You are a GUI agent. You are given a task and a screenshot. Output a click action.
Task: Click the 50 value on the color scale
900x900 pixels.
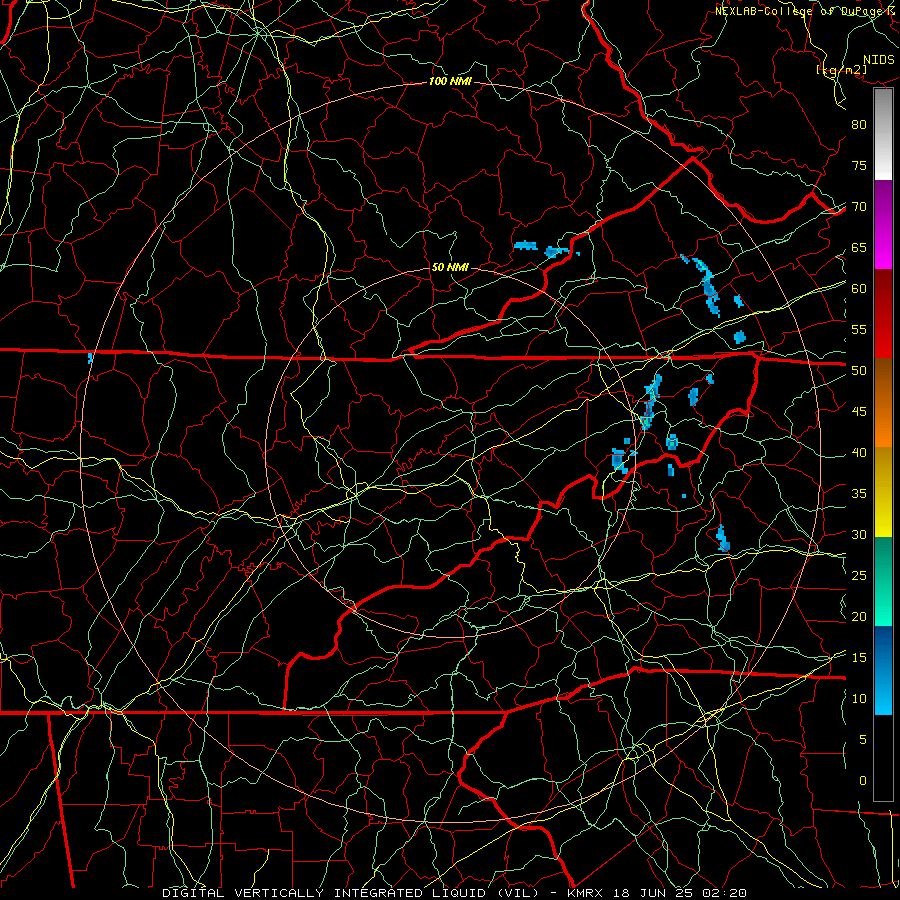[x=859, y=371]
